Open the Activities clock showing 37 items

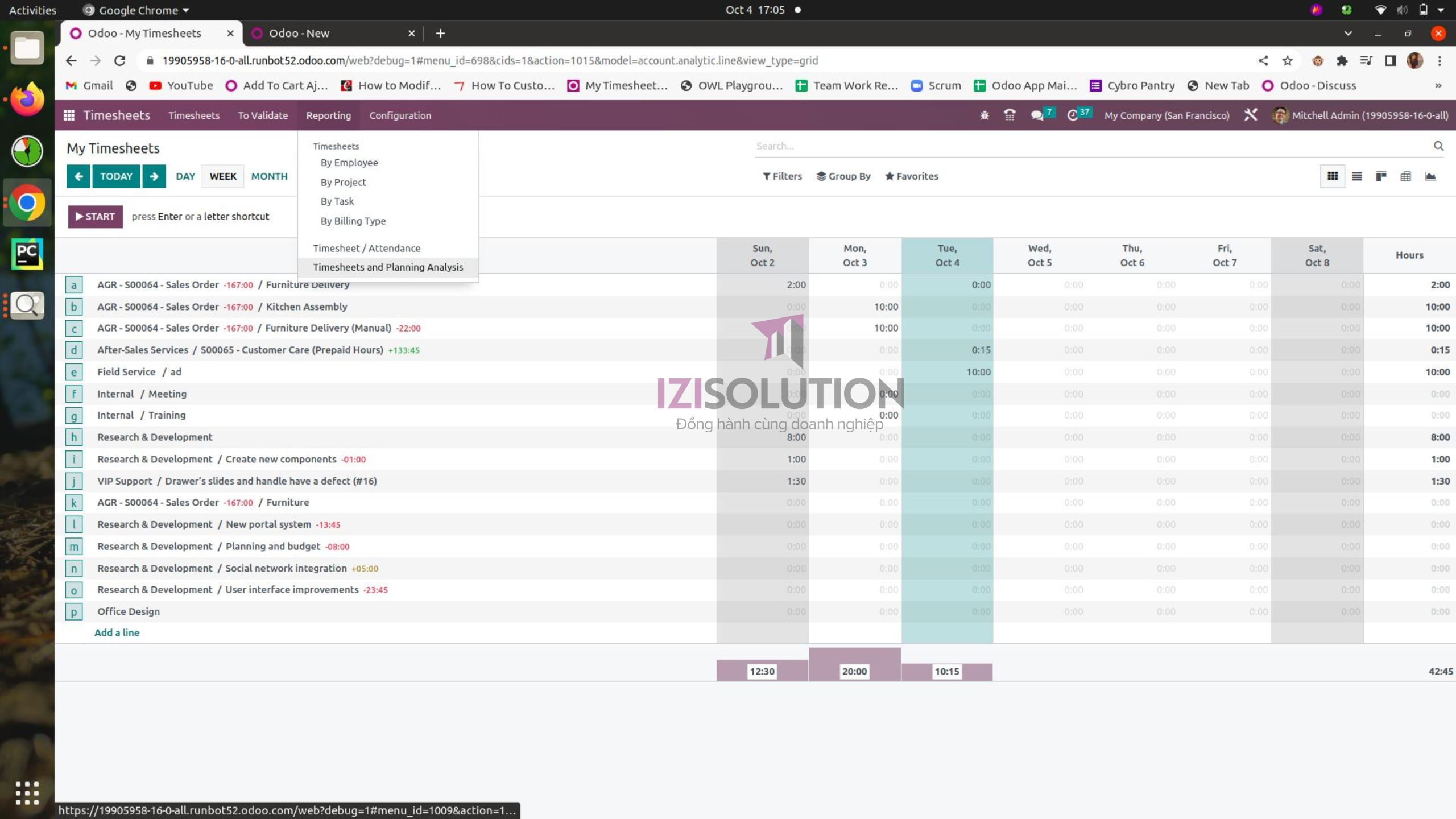tap(1074, 115)
